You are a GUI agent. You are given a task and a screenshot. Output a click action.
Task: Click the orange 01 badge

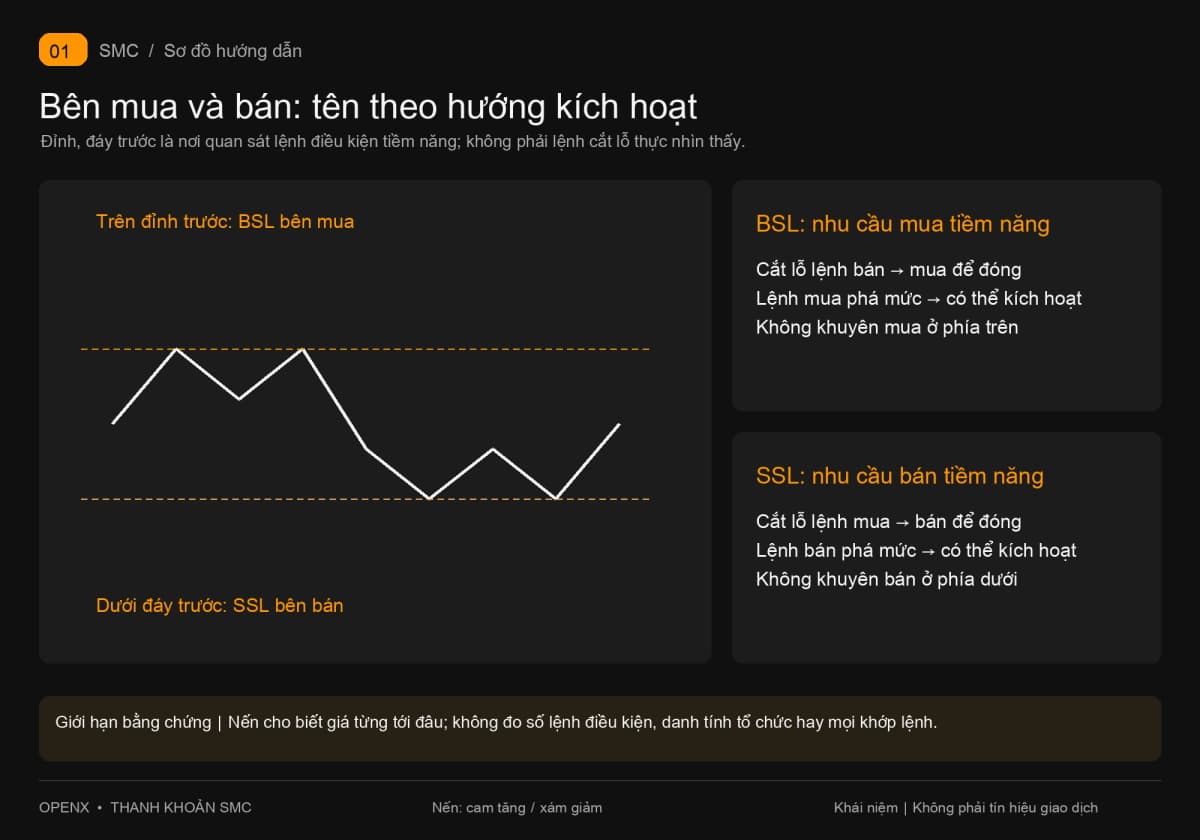click(63, 50)
